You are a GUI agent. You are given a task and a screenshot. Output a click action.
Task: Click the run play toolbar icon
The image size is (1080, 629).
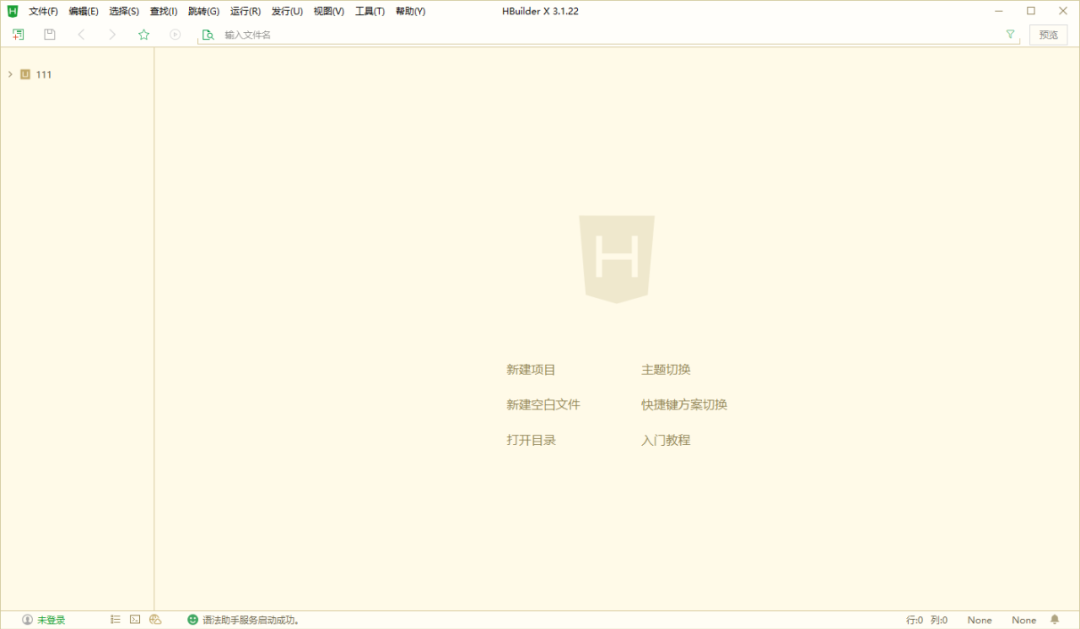pos(175,34)
